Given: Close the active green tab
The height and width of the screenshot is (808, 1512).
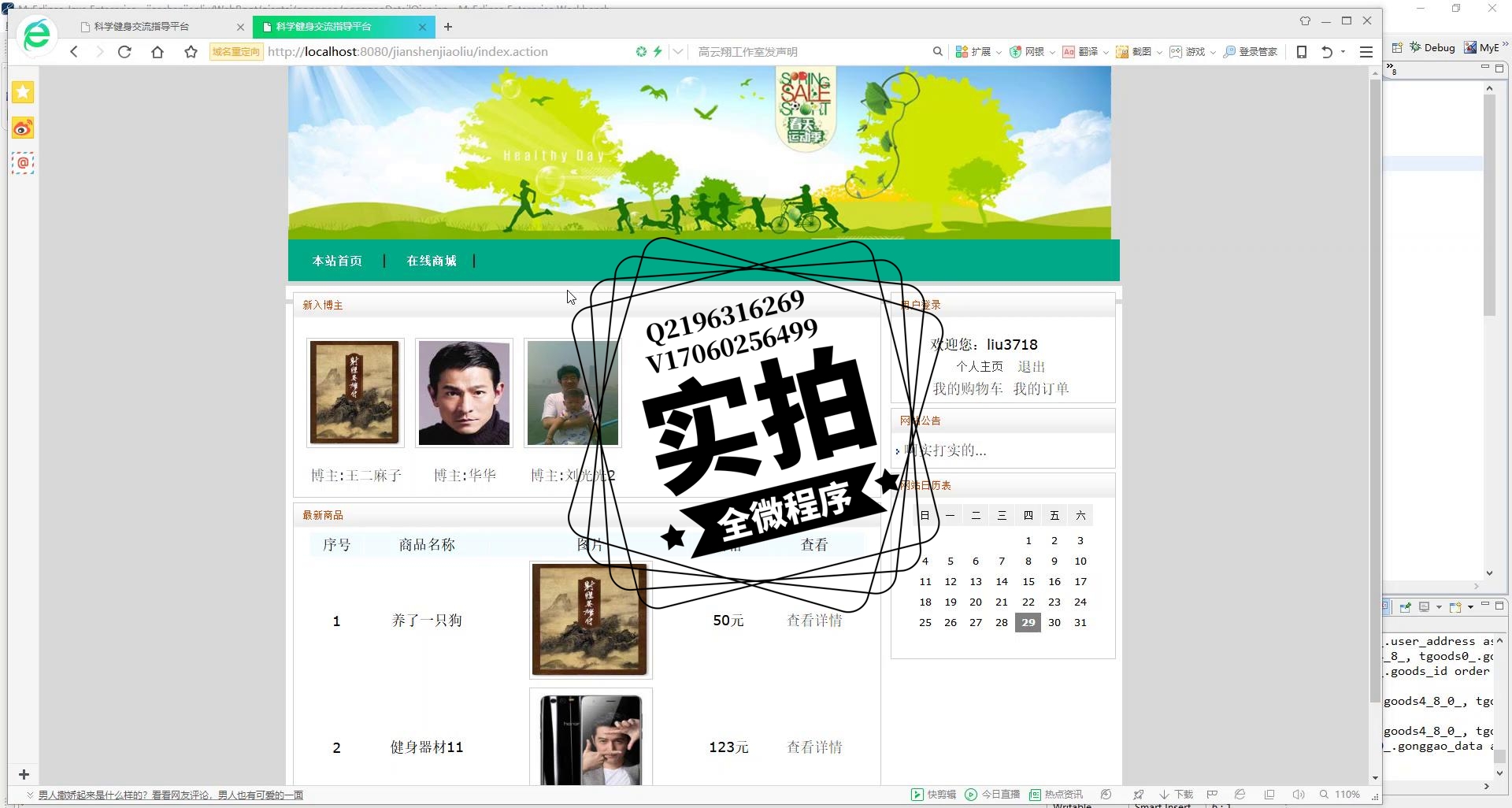Looking at the screenshot, I should 422,27.
